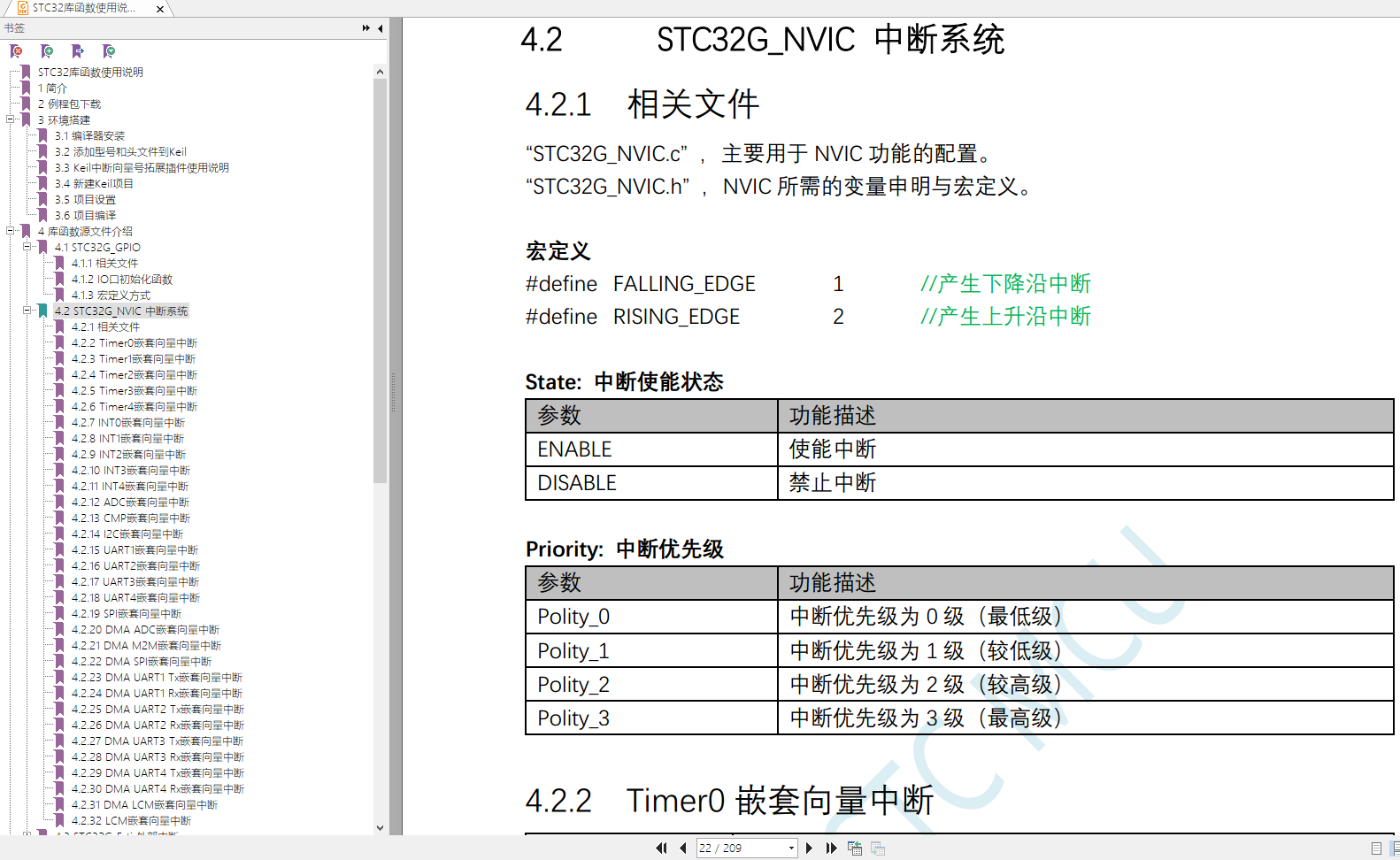Select the highlighted '4.2 STC32G_NVIC 中断系统' bookmark
The image size is (1400, 860).
[x=121, y=311]
